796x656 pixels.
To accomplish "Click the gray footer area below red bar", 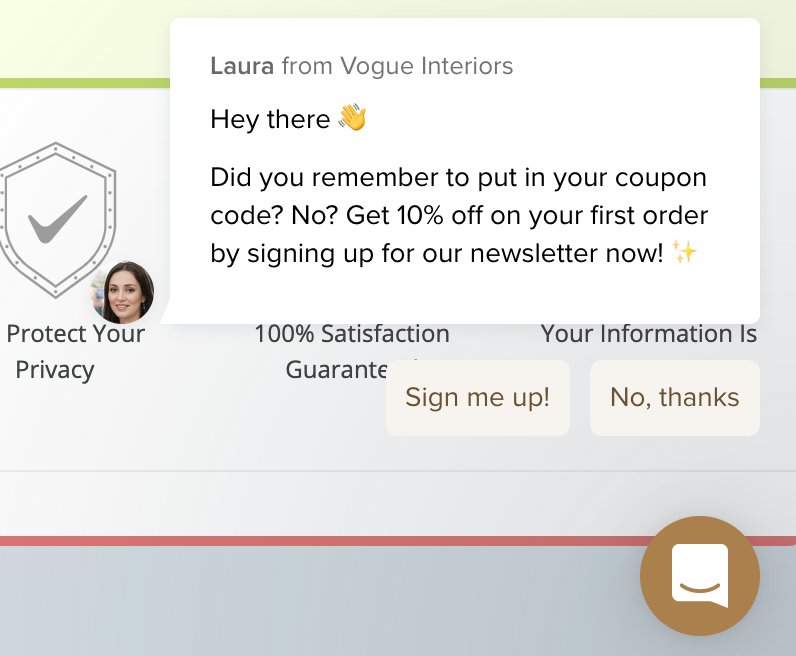I will pyautogui.click(x=320, y=601).
